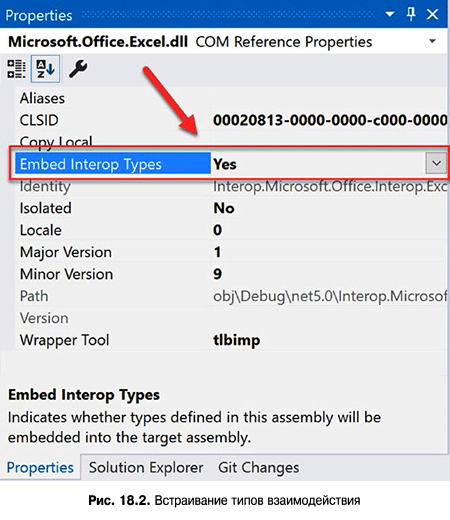The image size is (450, 520).
Task: Select the Properties tab at the bottom
Action: coord(40,467)
